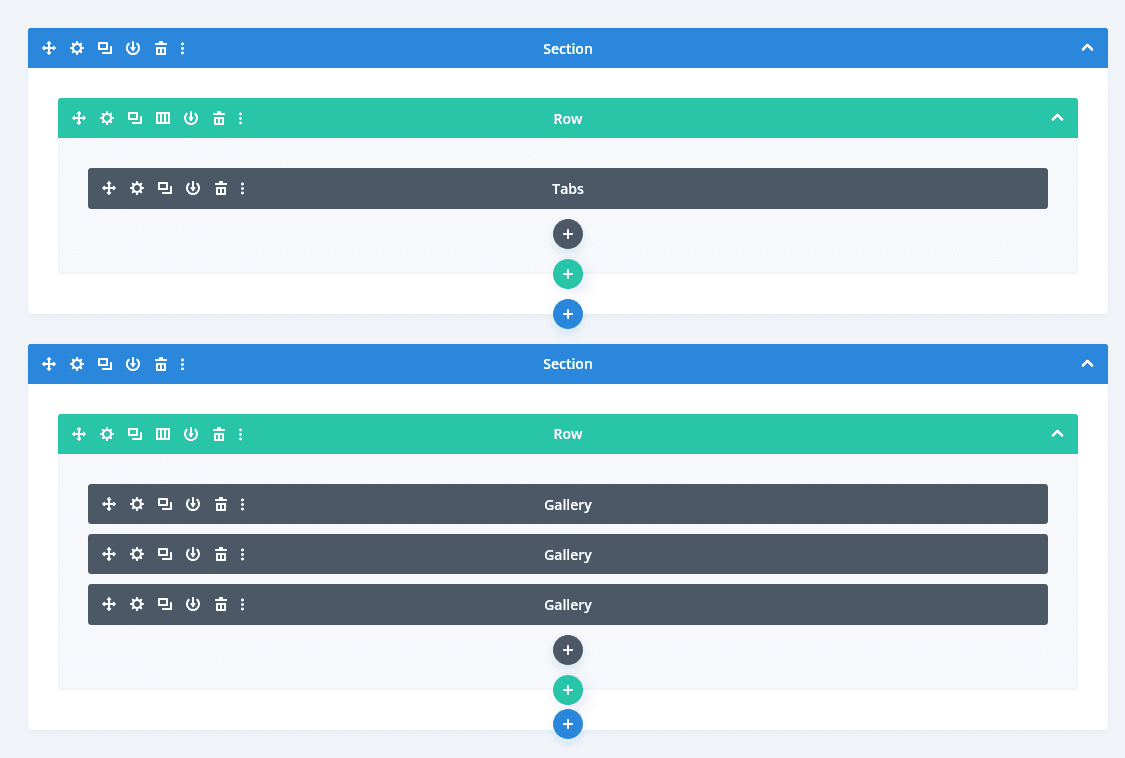Save the second Gallery module to library
1125x758 pixels.
(x=193, y=554)
